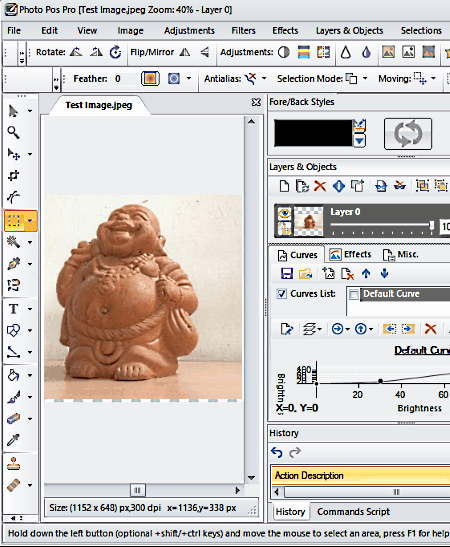Select the Shapes tool

pos(13,330)
